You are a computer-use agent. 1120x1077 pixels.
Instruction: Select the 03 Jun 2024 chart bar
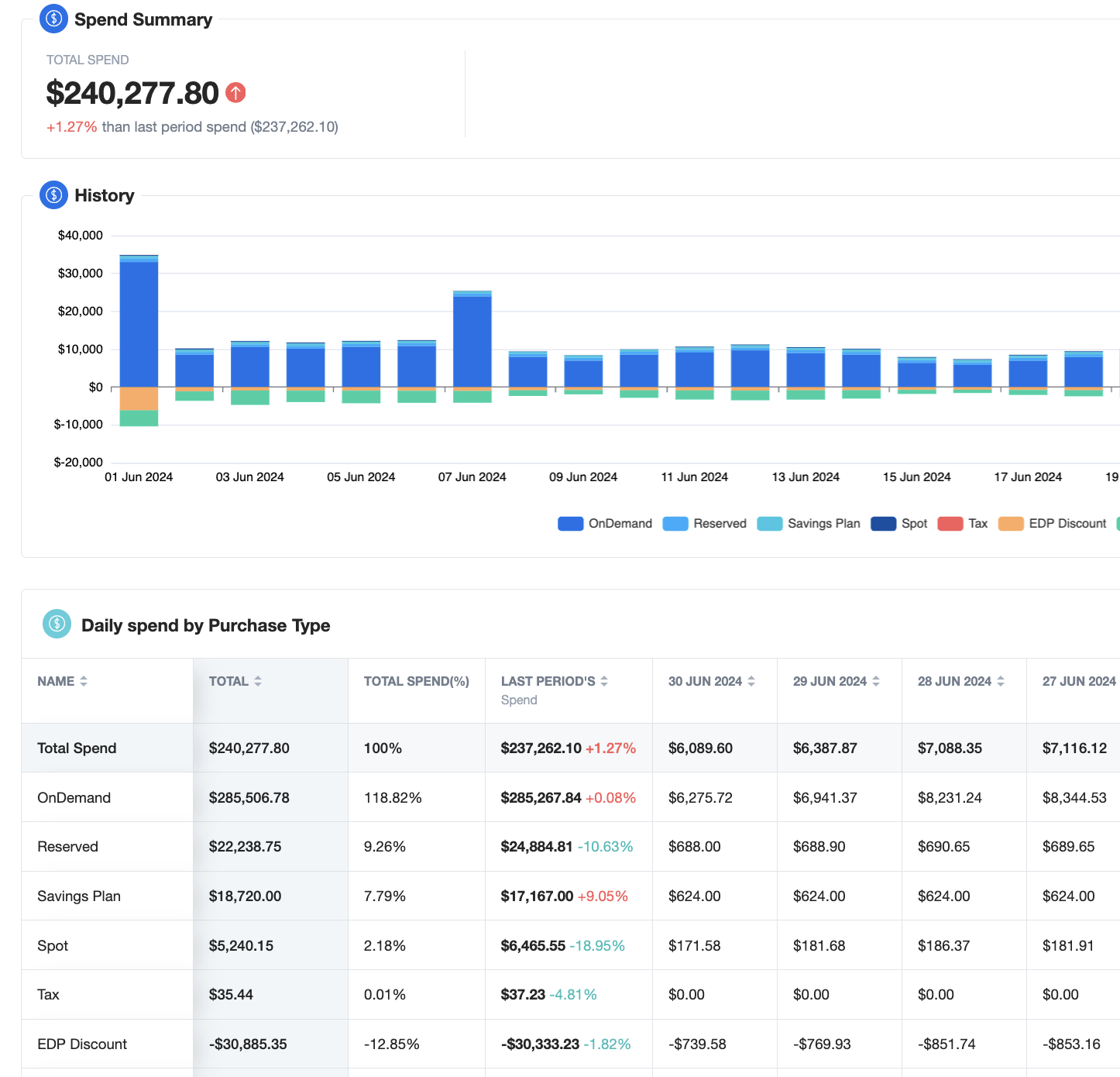point(250,366)
